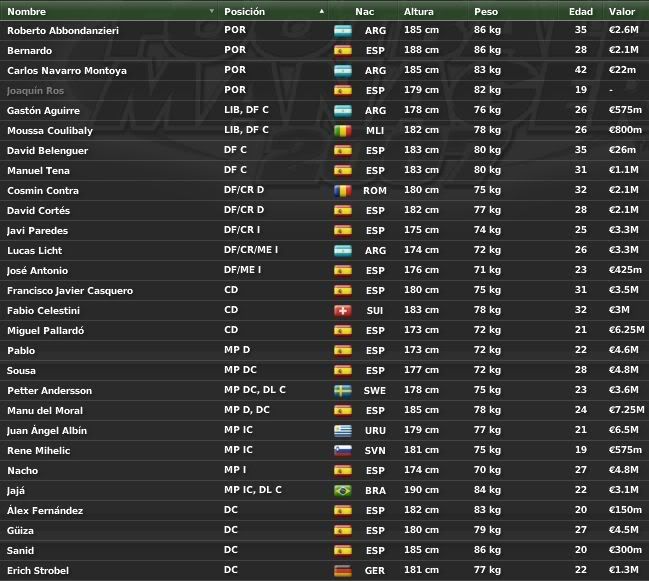Click Gastón Aguirre's Argentina flag
The image size is (649, 581).
click(x=343, y=111)
